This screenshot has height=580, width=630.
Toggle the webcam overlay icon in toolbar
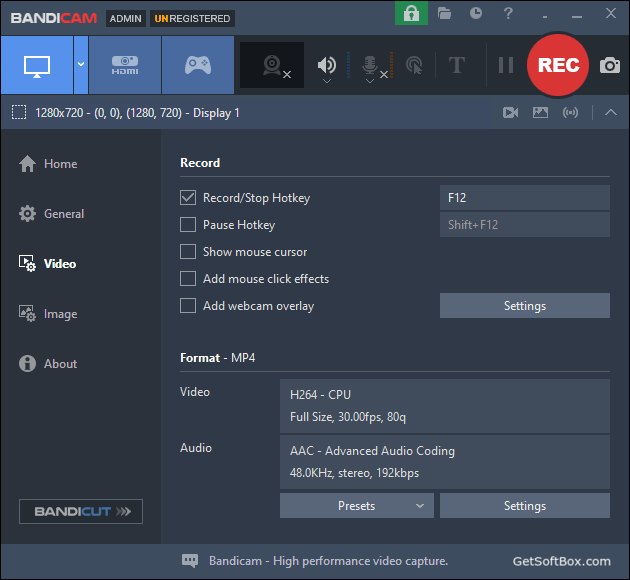272,65
